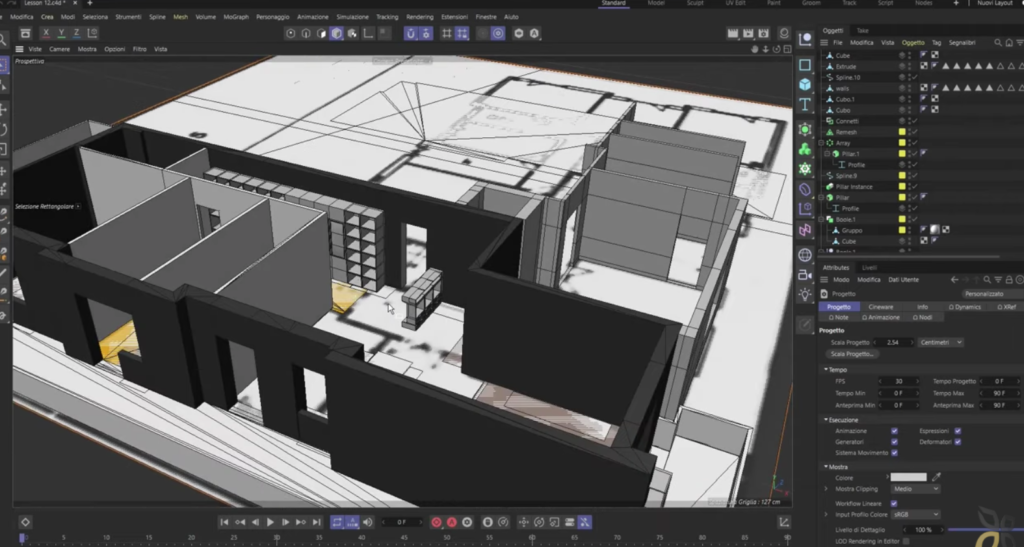Open the hamburger menu of the viewport

19,49
